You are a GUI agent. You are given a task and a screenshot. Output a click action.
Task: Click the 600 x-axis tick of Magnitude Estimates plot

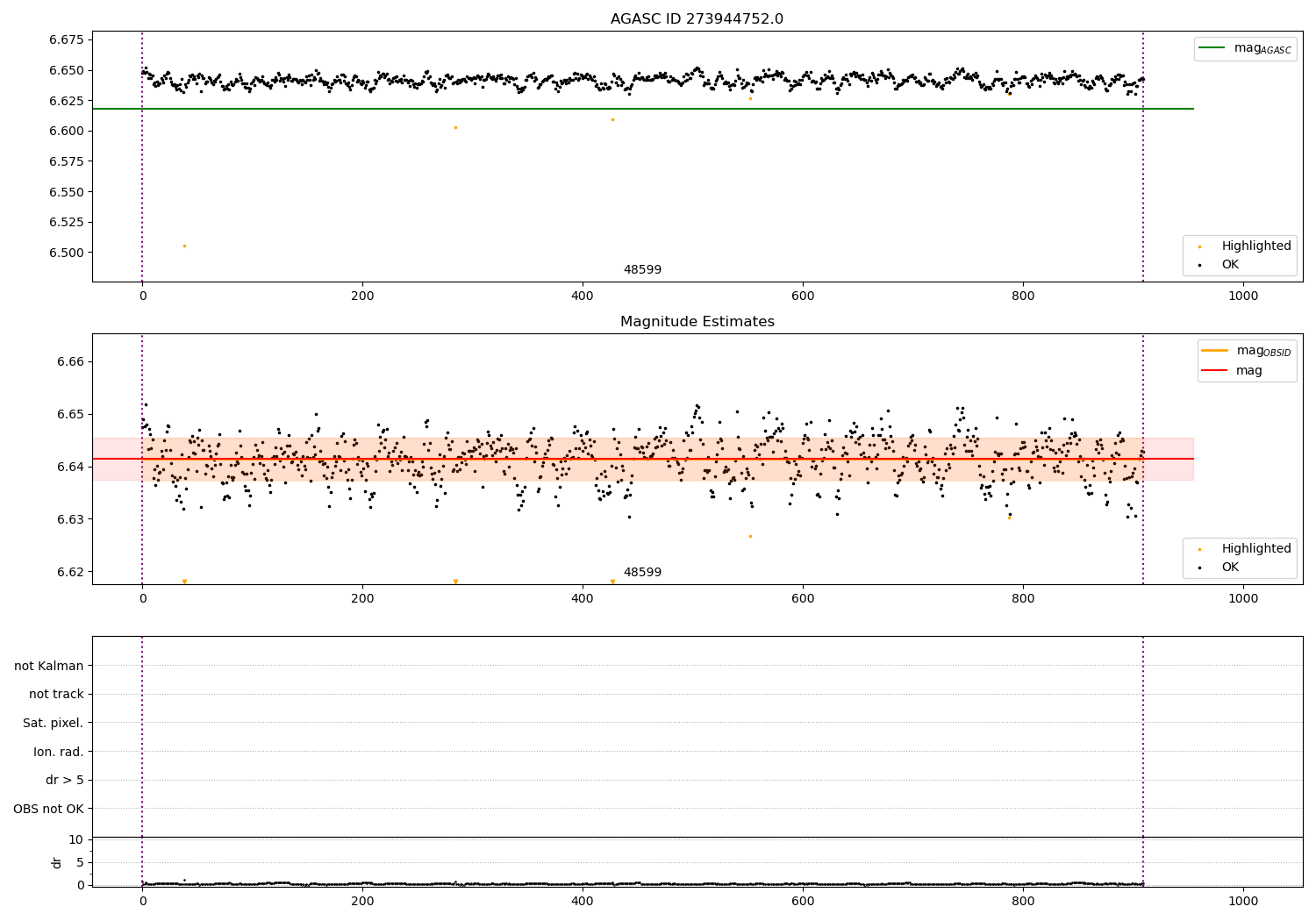(x=803, y=598)
